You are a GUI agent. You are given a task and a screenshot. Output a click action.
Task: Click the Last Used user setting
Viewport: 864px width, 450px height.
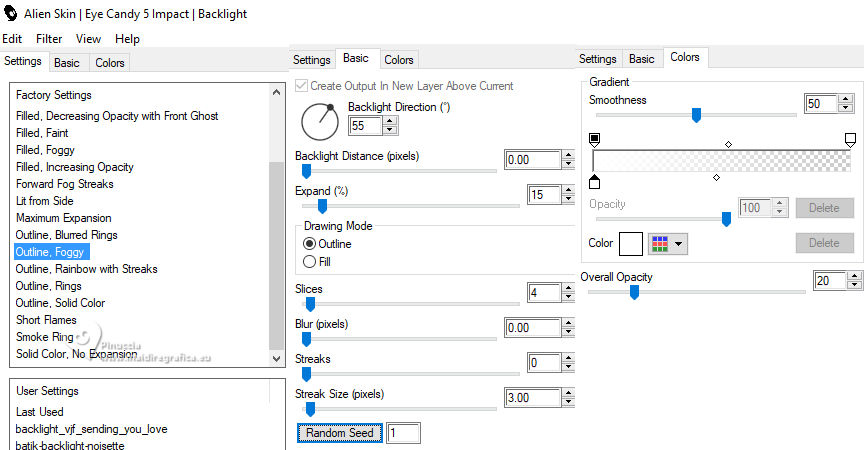click(x=40, y=412)
